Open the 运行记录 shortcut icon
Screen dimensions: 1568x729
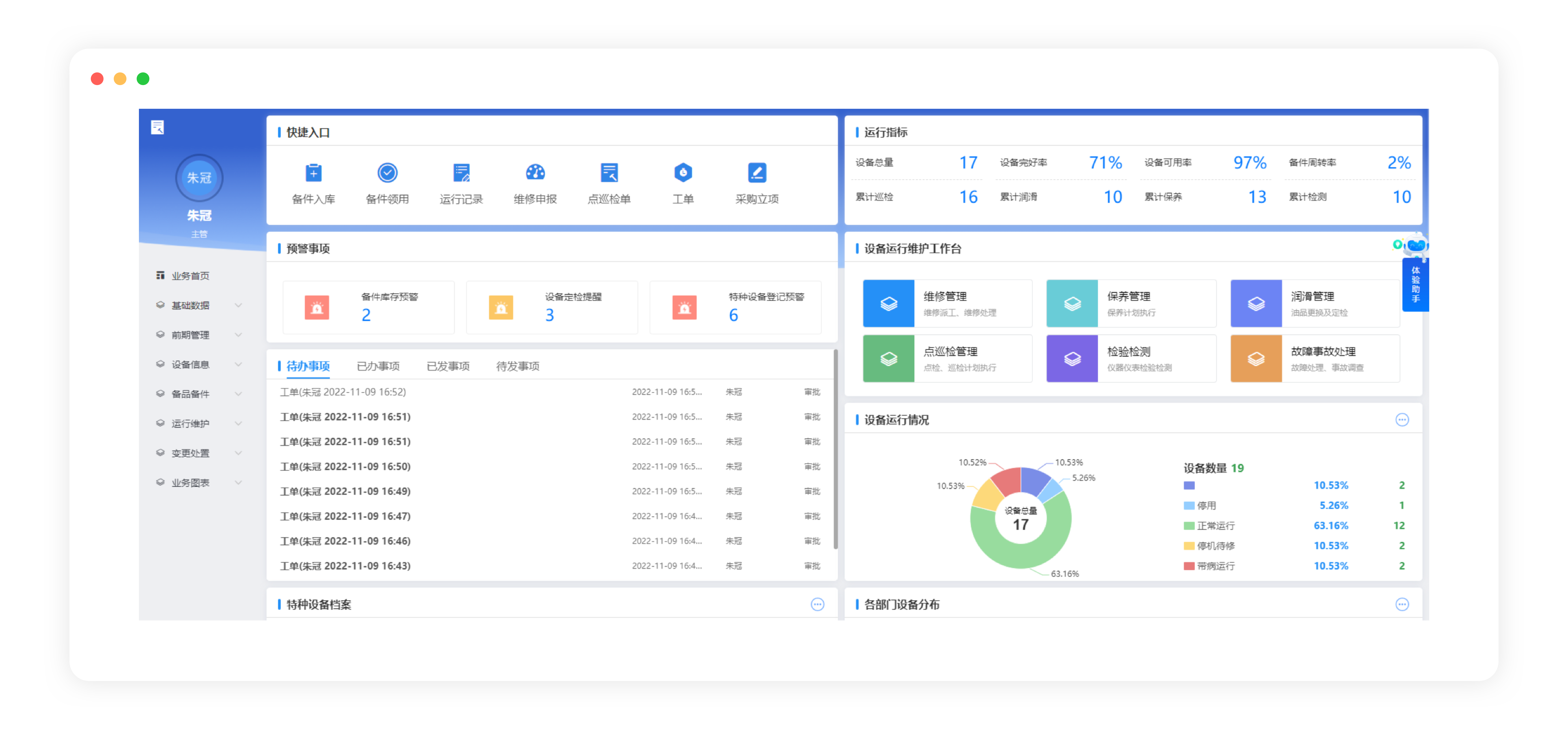point(461,173)
